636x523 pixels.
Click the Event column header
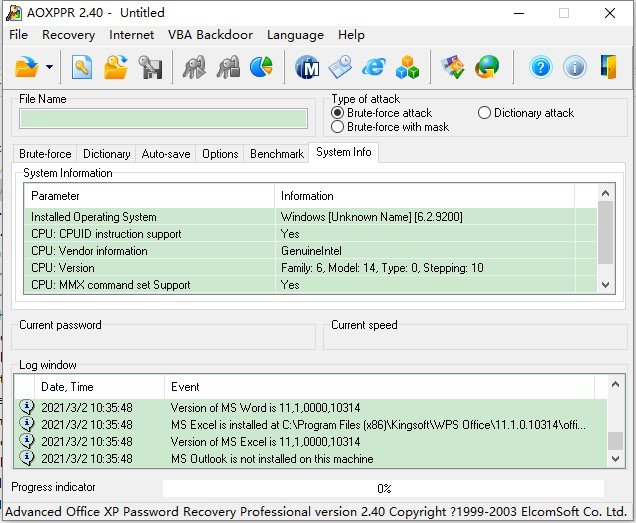coord(380,387)
